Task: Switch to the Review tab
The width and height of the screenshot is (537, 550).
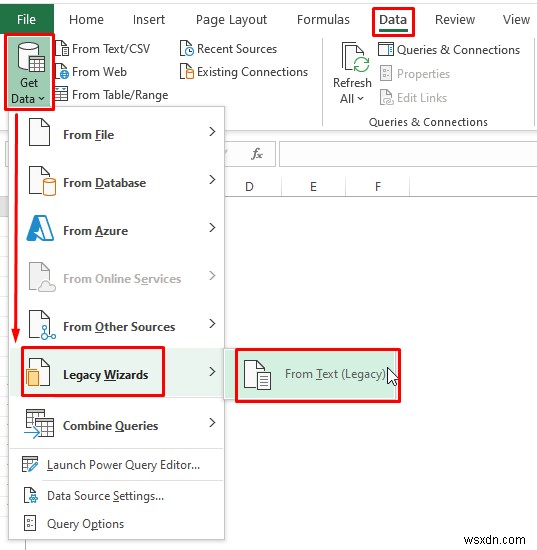Action: (455, 20)
